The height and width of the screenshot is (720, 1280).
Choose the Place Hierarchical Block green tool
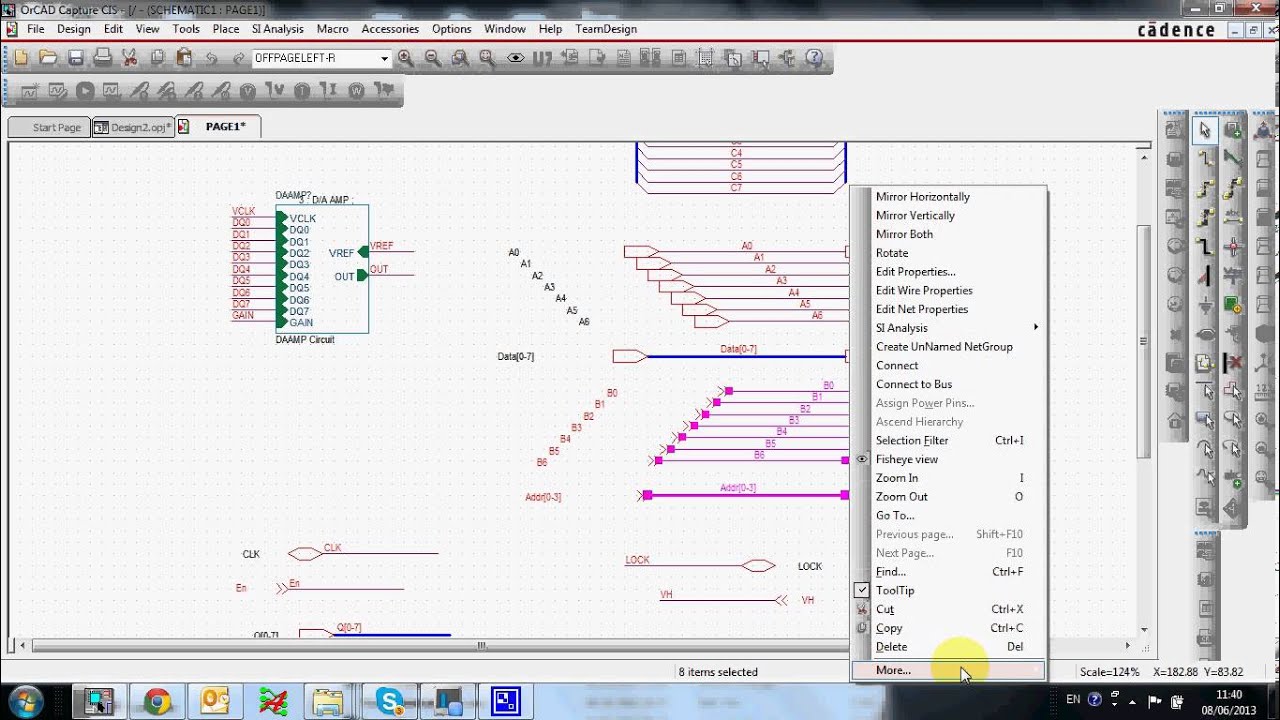tap(1233, 303)
